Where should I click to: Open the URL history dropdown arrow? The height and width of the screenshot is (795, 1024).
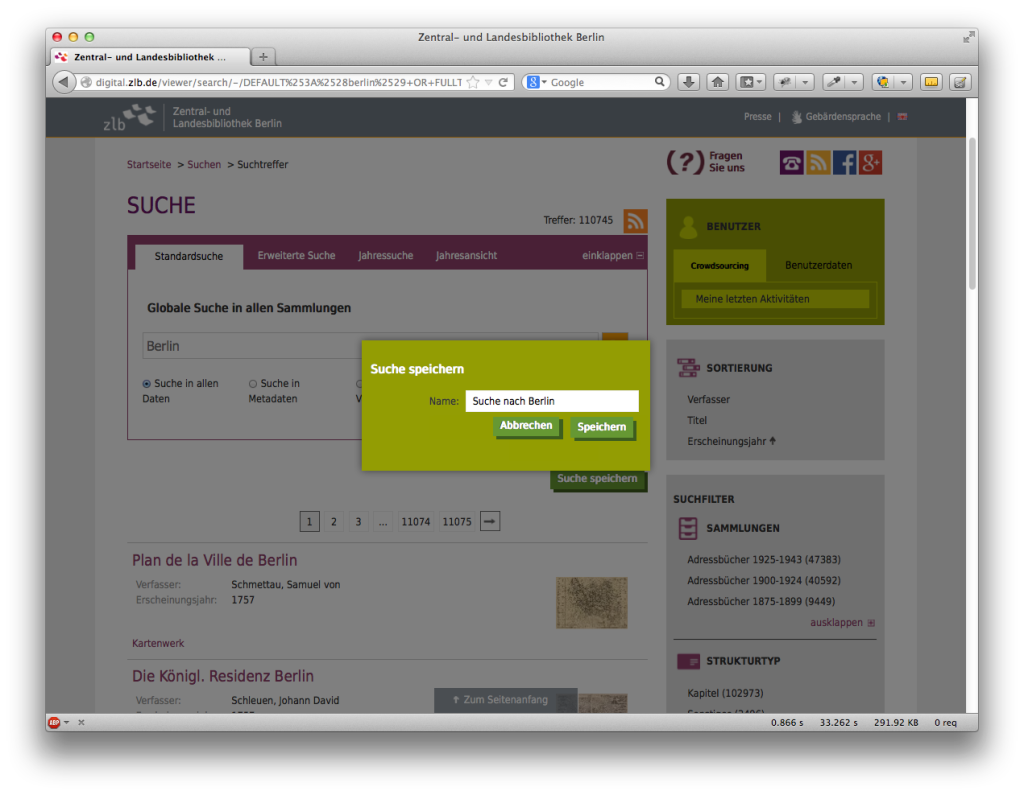coord(488,82)
